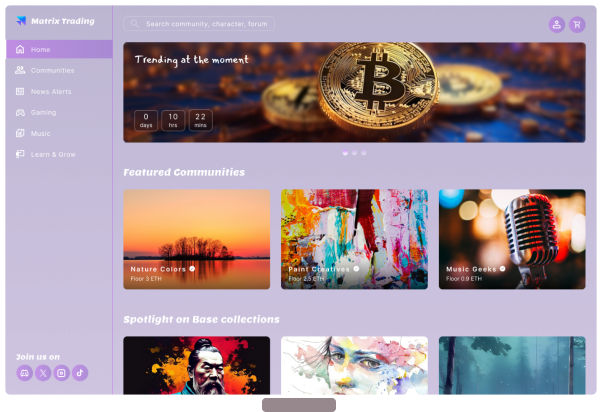
Task: Go to Home in sidebar
Action: (59, 49)
